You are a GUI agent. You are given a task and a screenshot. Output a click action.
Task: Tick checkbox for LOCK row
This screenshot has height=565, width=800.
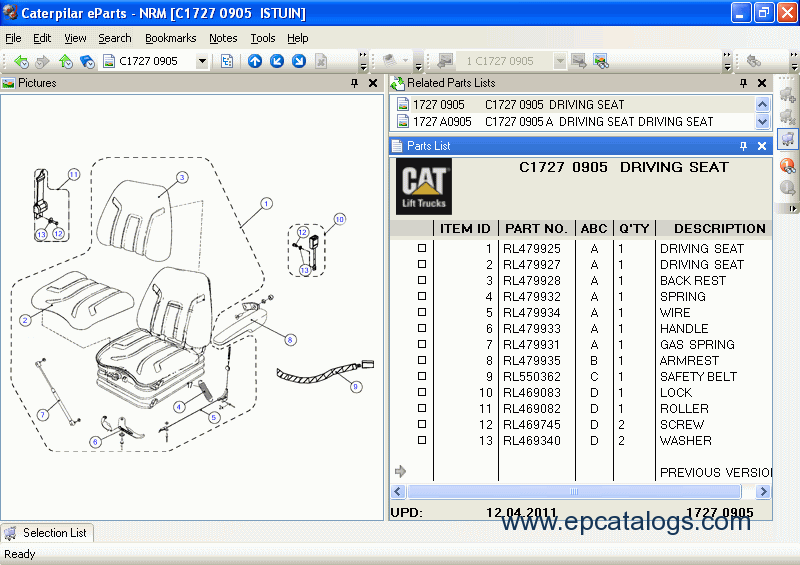(422, 392)
